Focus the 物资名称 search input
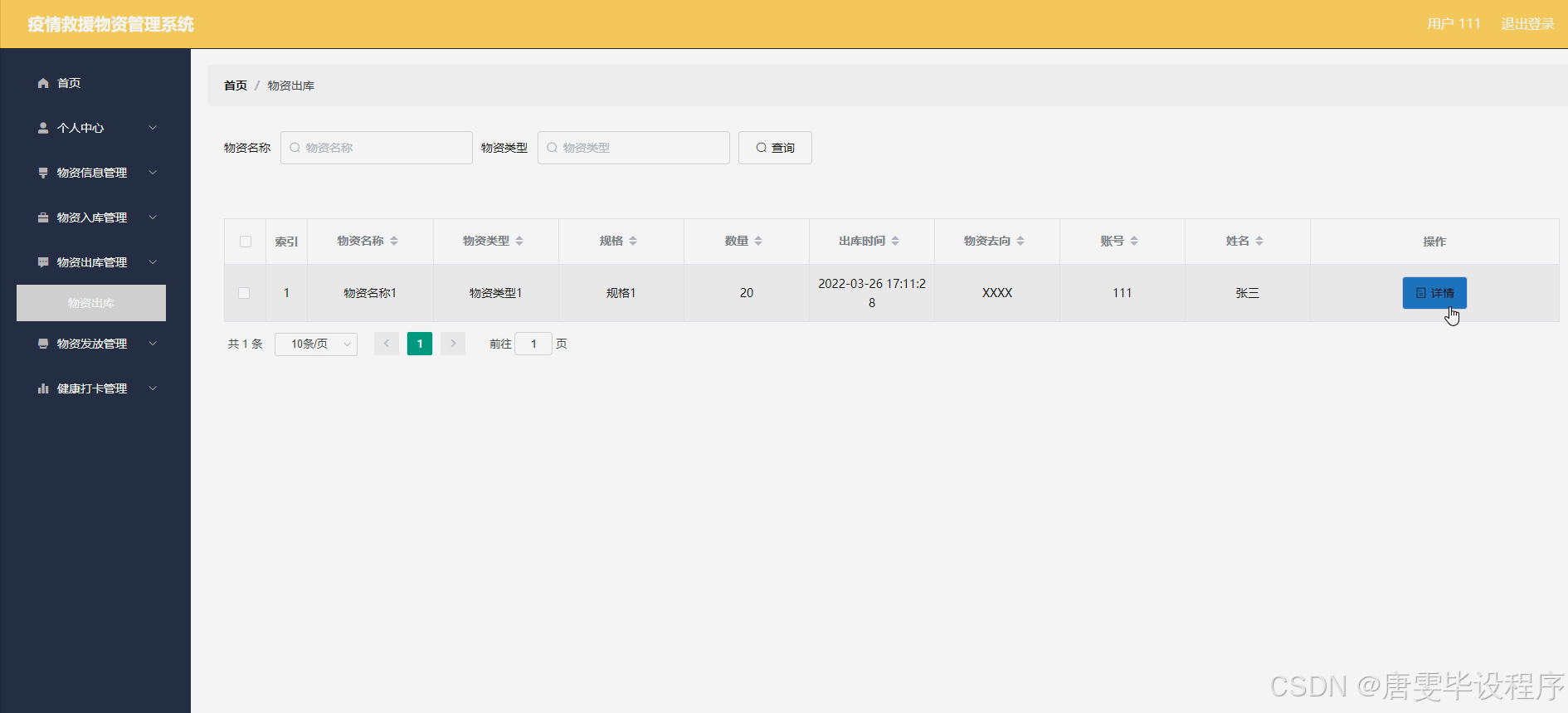 [377, 148]
